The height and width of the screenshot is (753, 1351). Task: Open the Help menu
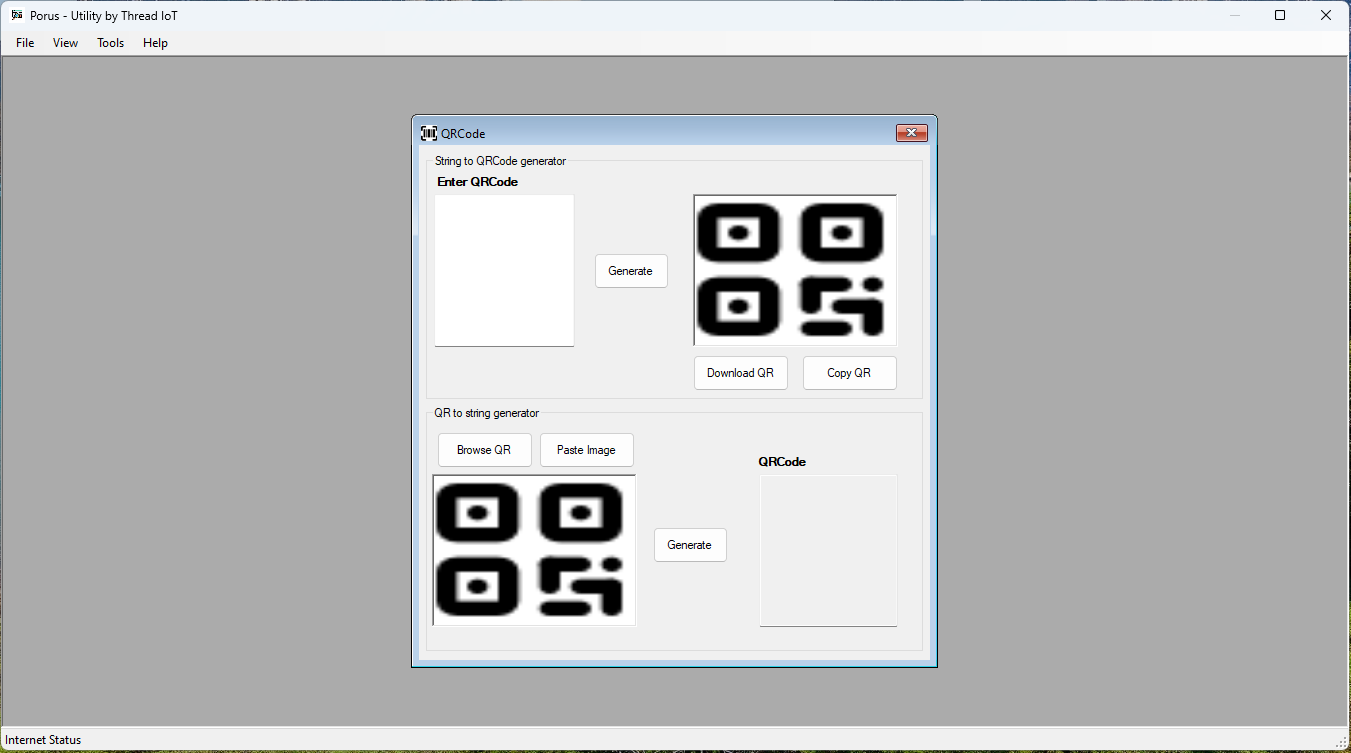click(x=155, y=42)
